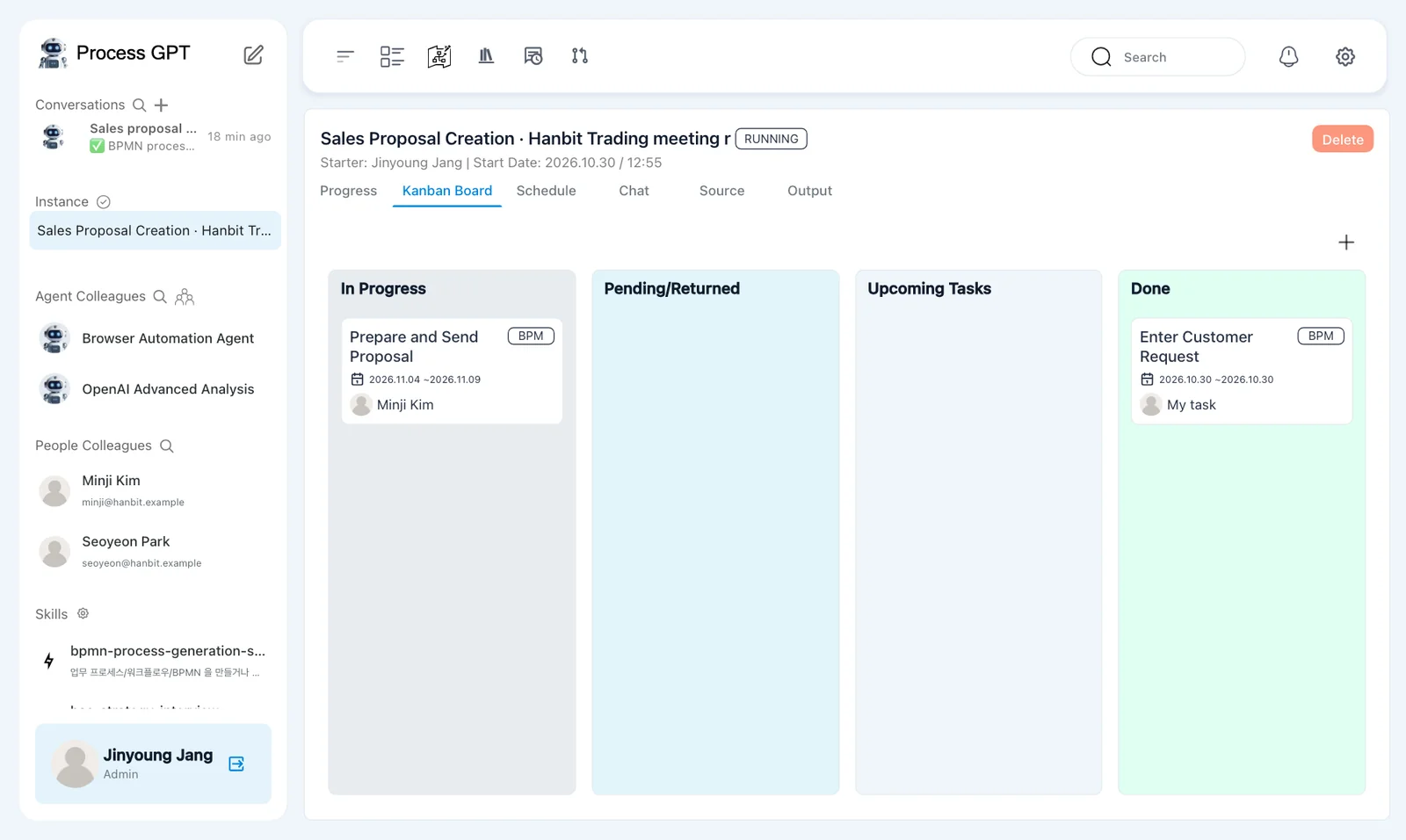Open the library books icon
Image resolution: width=1406 pixels, height=840 pixels.
486,56
